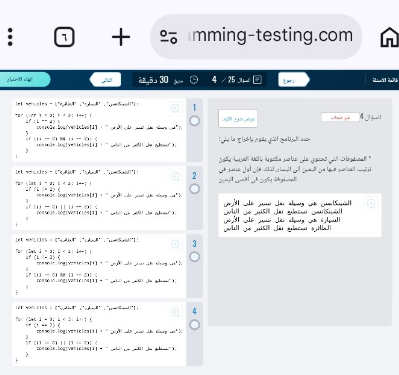Click answer option 1 code snippet

click(99, 130)
